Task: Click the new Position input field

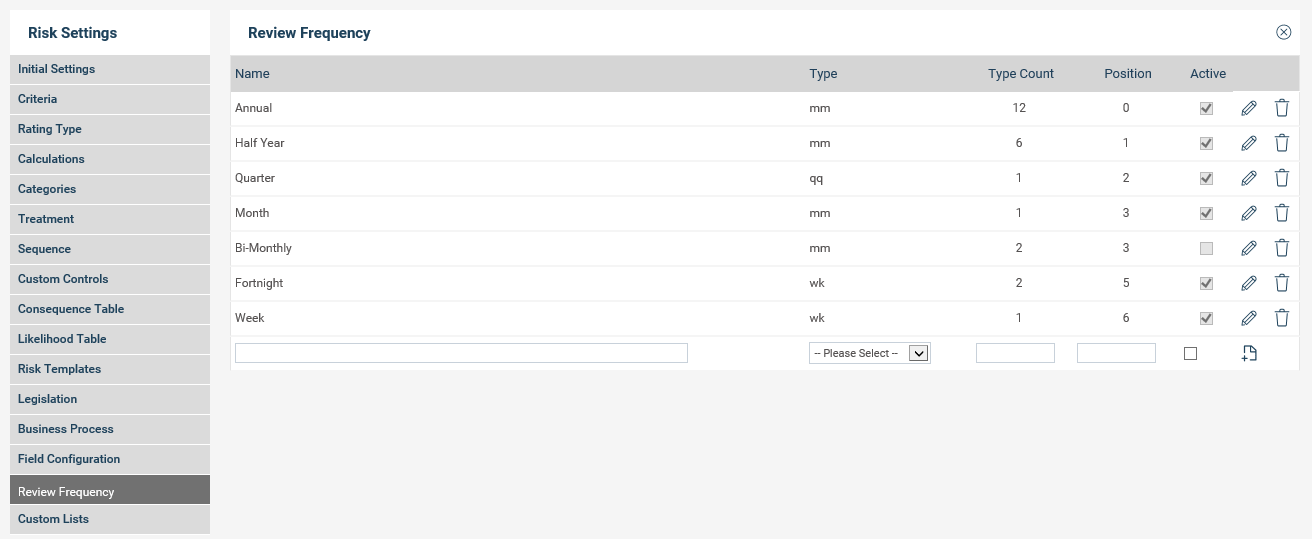Action: (1116, 353)
